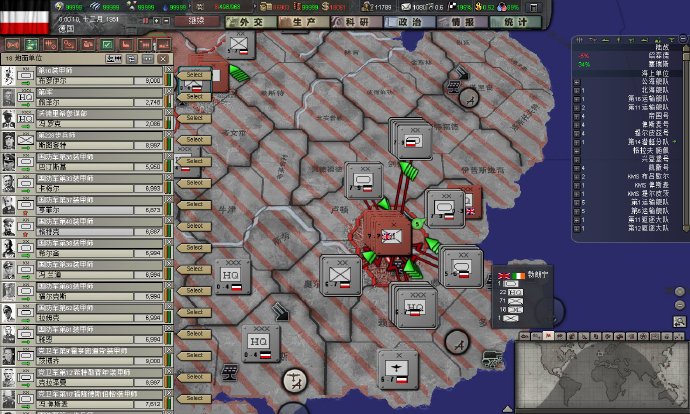Open the 统计 statistics tab
Viewport: 690px width, 414px height.
tap(515, 22)
